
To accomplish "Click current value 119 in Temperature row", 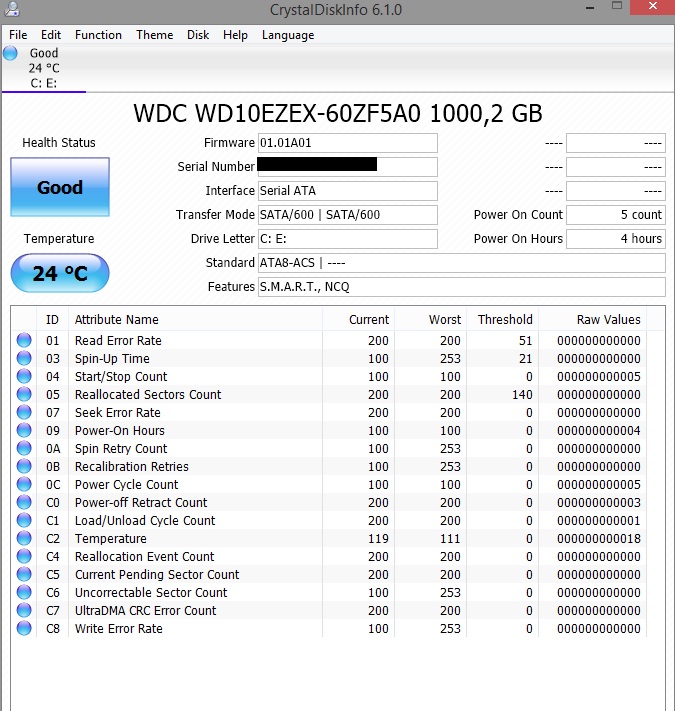I will (x=378, y=539).
